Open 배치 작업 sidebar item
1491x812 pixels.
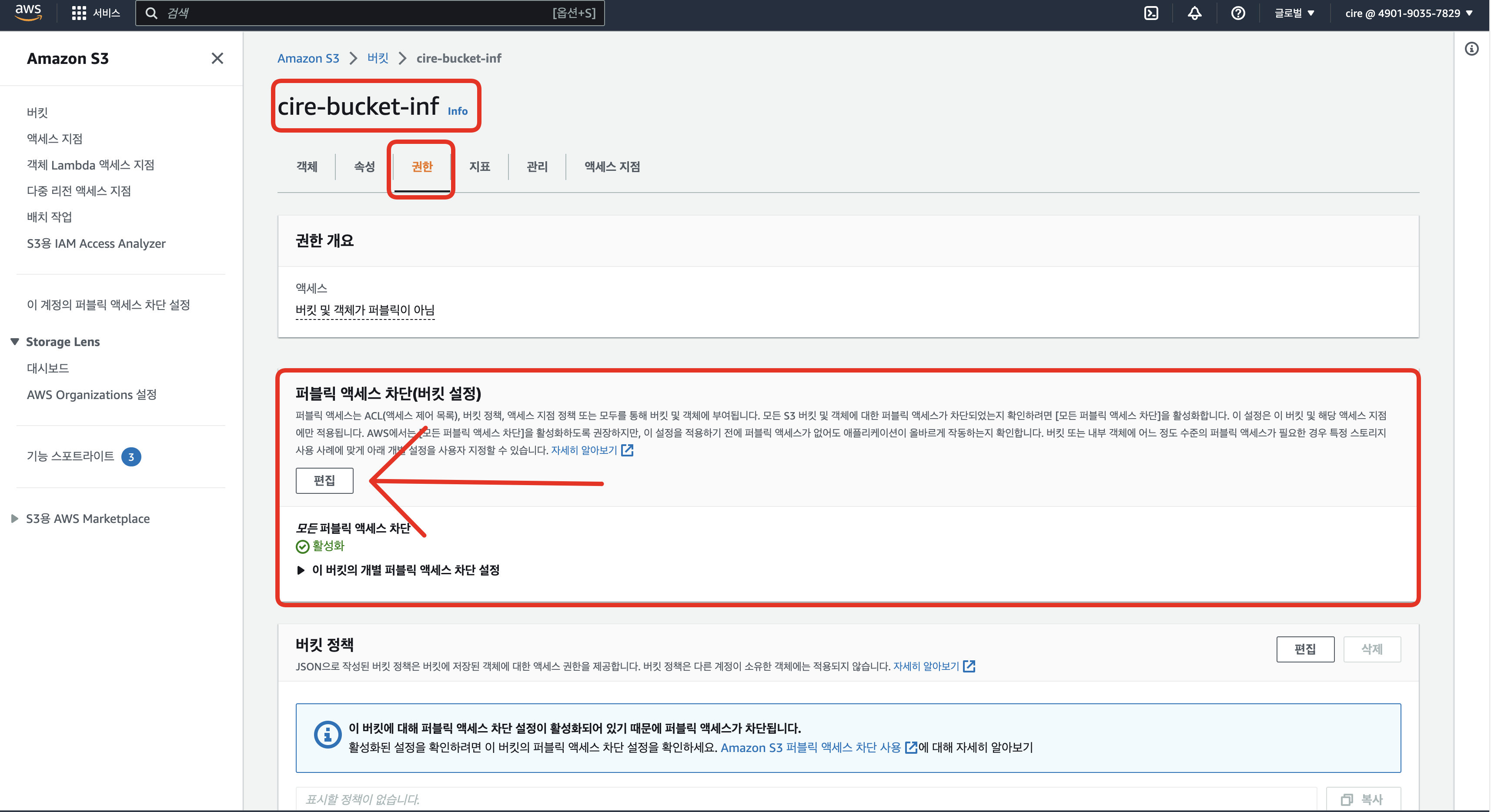click(50, 217)
